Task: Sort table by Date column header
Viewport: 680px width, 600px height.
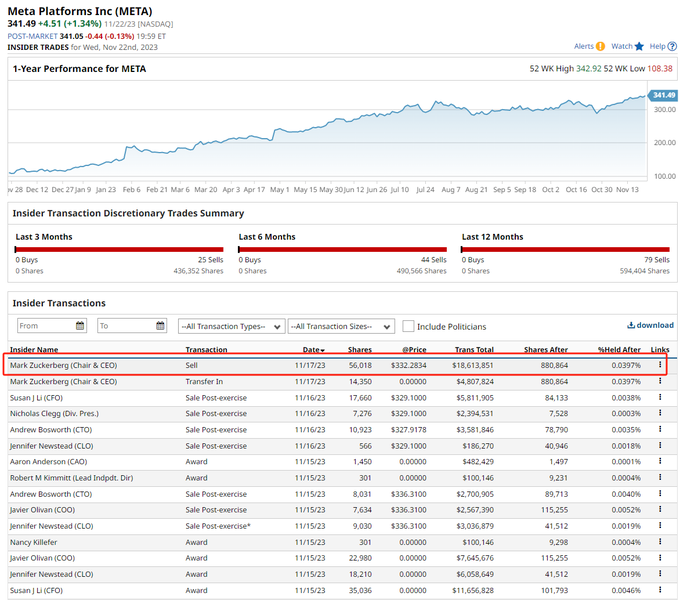Action: point(314,350)
